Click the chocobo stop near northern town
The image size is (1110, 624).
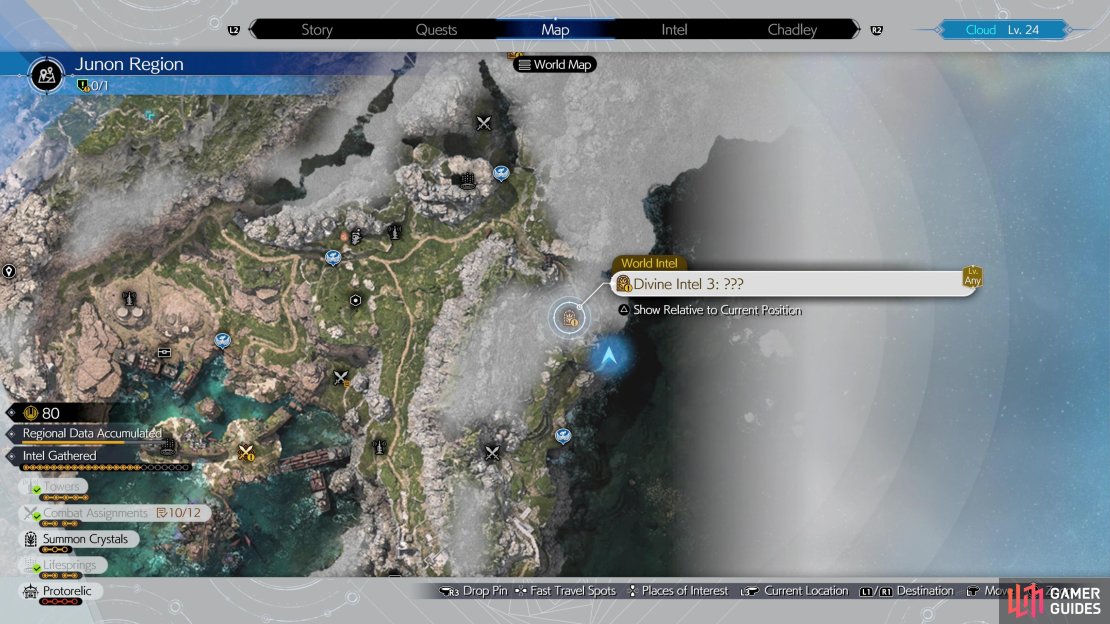point(501,174)
